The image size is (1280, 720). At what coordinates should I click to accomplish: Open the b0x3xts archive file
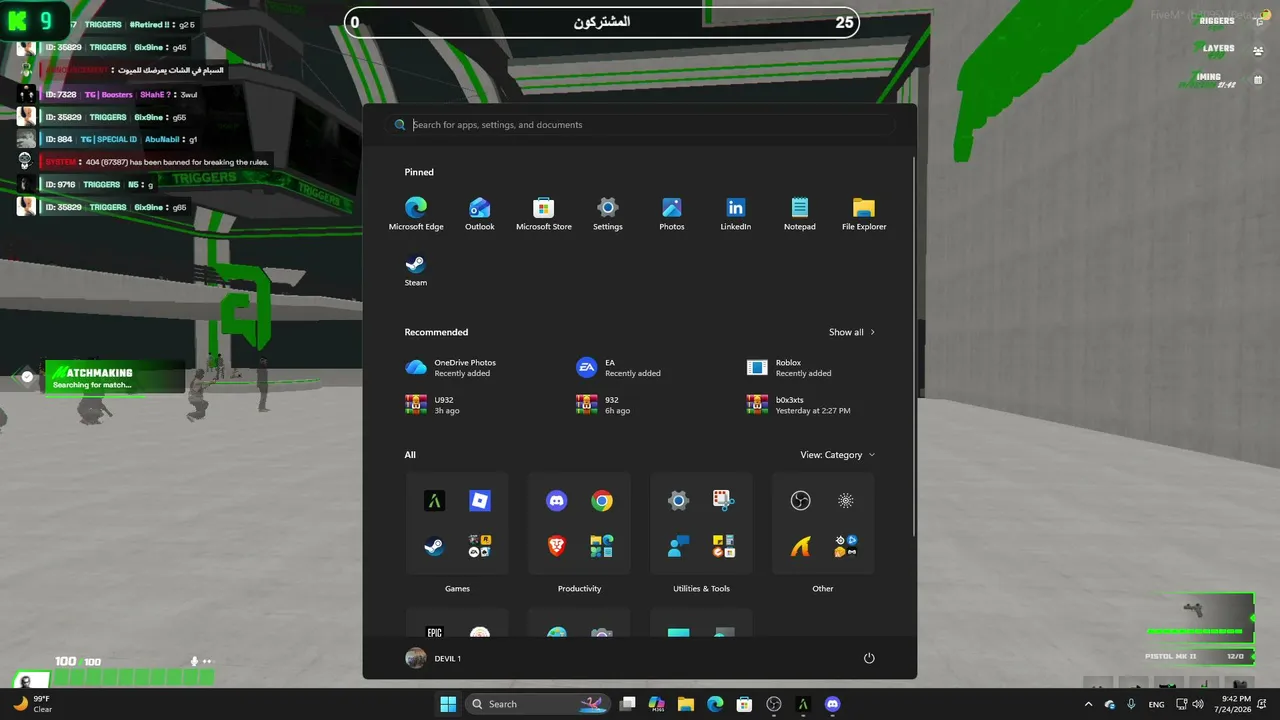point(798,405)
